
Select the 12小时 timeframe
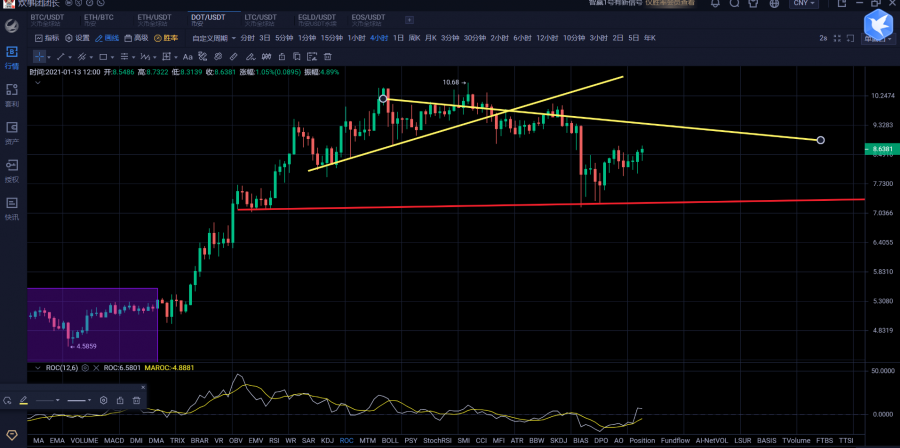coord(547,38)
